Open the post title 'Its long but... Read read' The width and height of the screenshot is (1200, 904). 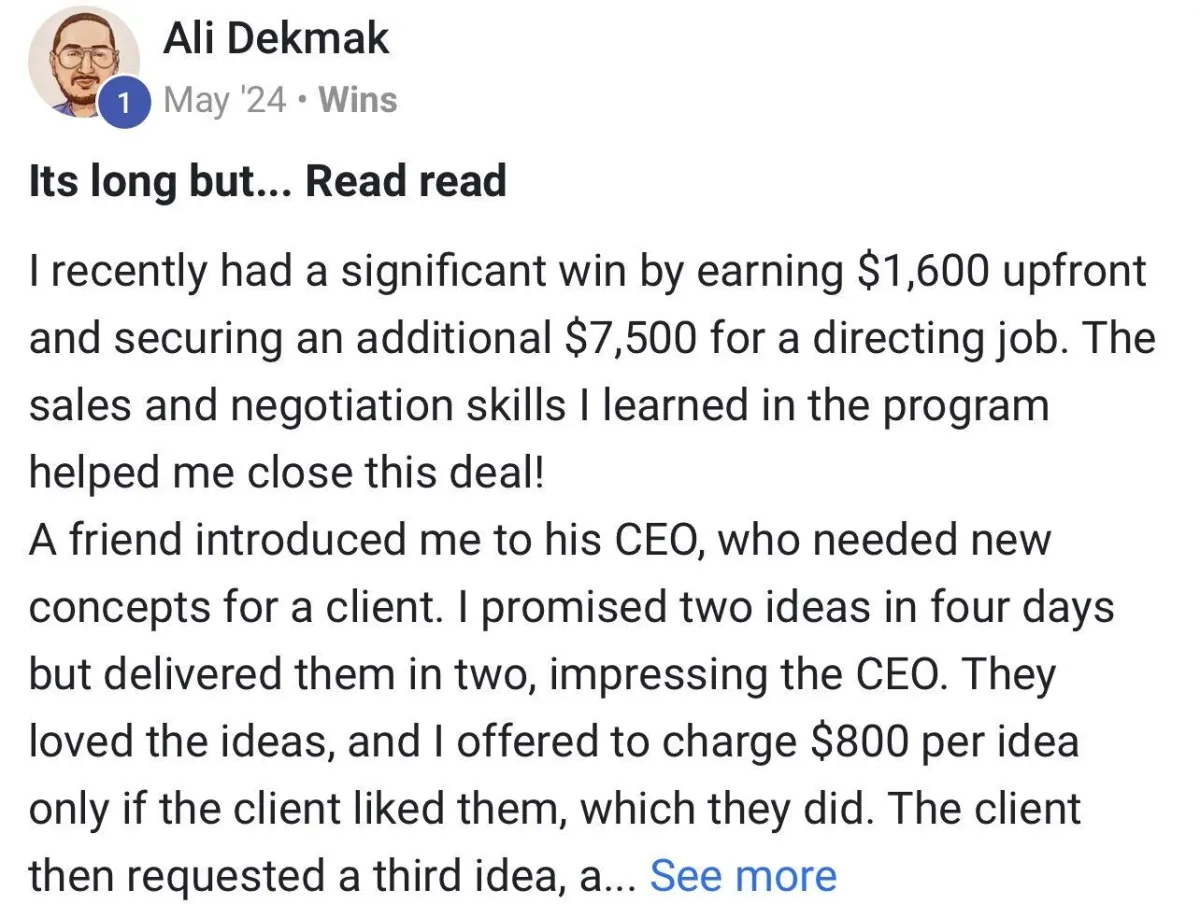[x=267, y=182]
